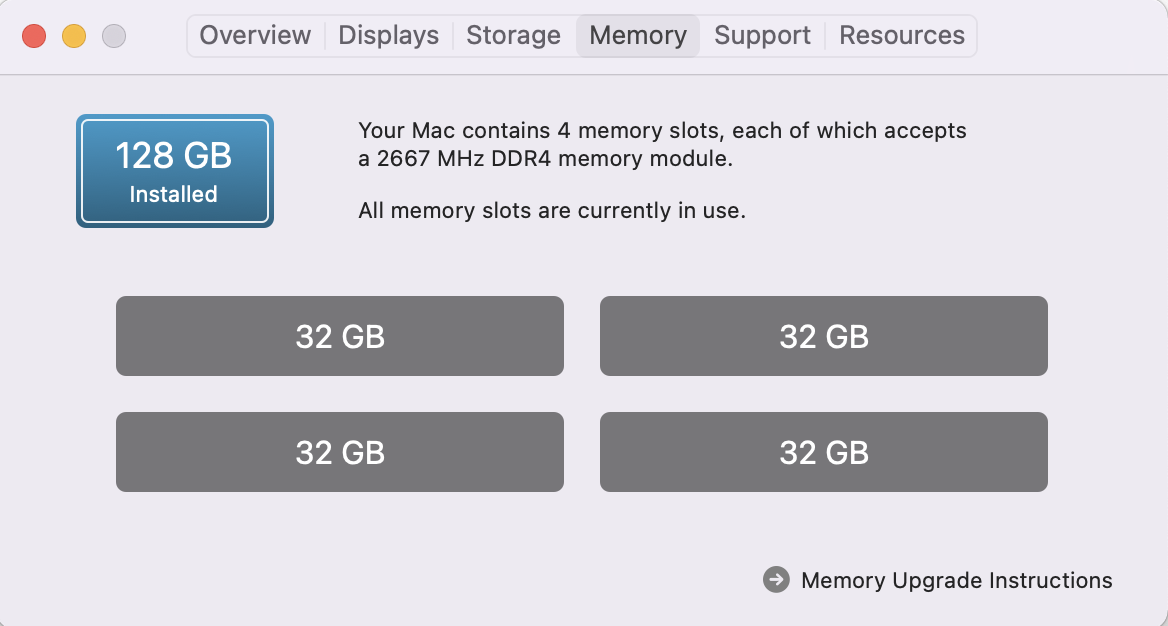Click the arrow icon beside Memory Upgrade Instructions
Screen dimensions: 1168x626
click(x=776, y=580)
